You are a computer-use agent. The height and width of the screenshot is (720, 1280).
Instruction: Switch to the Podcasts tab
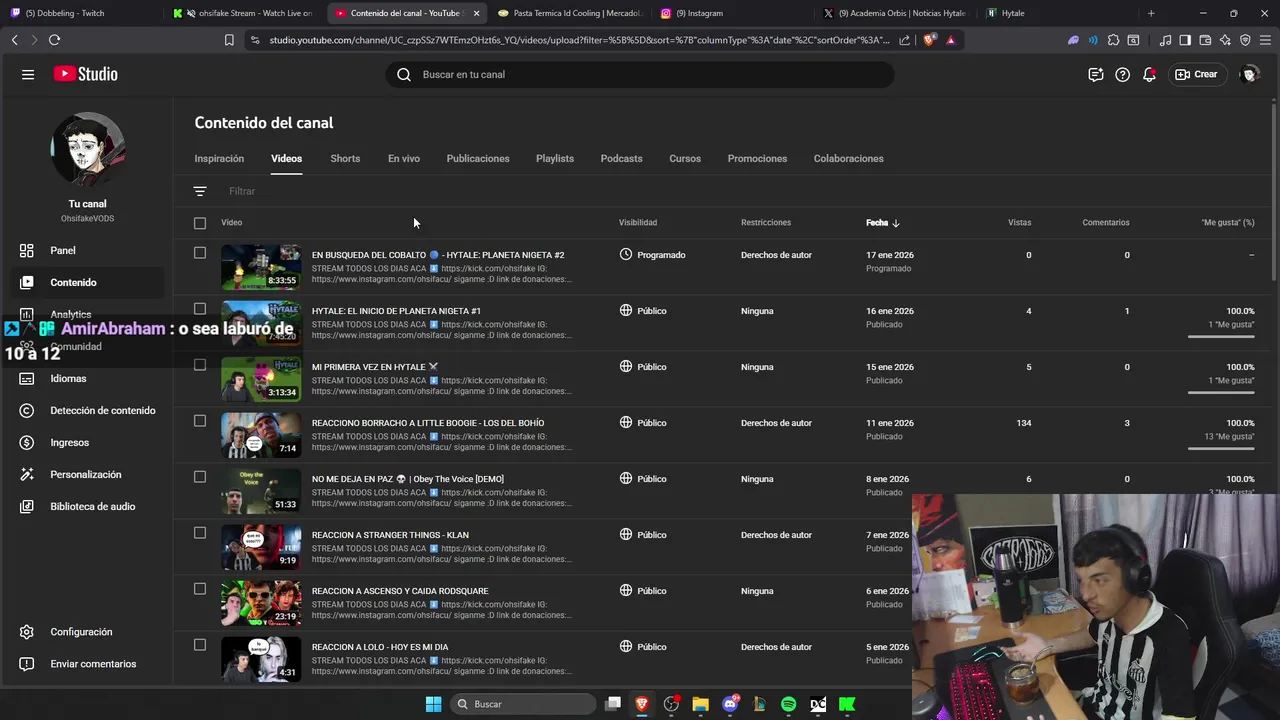pyautogui.click(x=622, y=158)
